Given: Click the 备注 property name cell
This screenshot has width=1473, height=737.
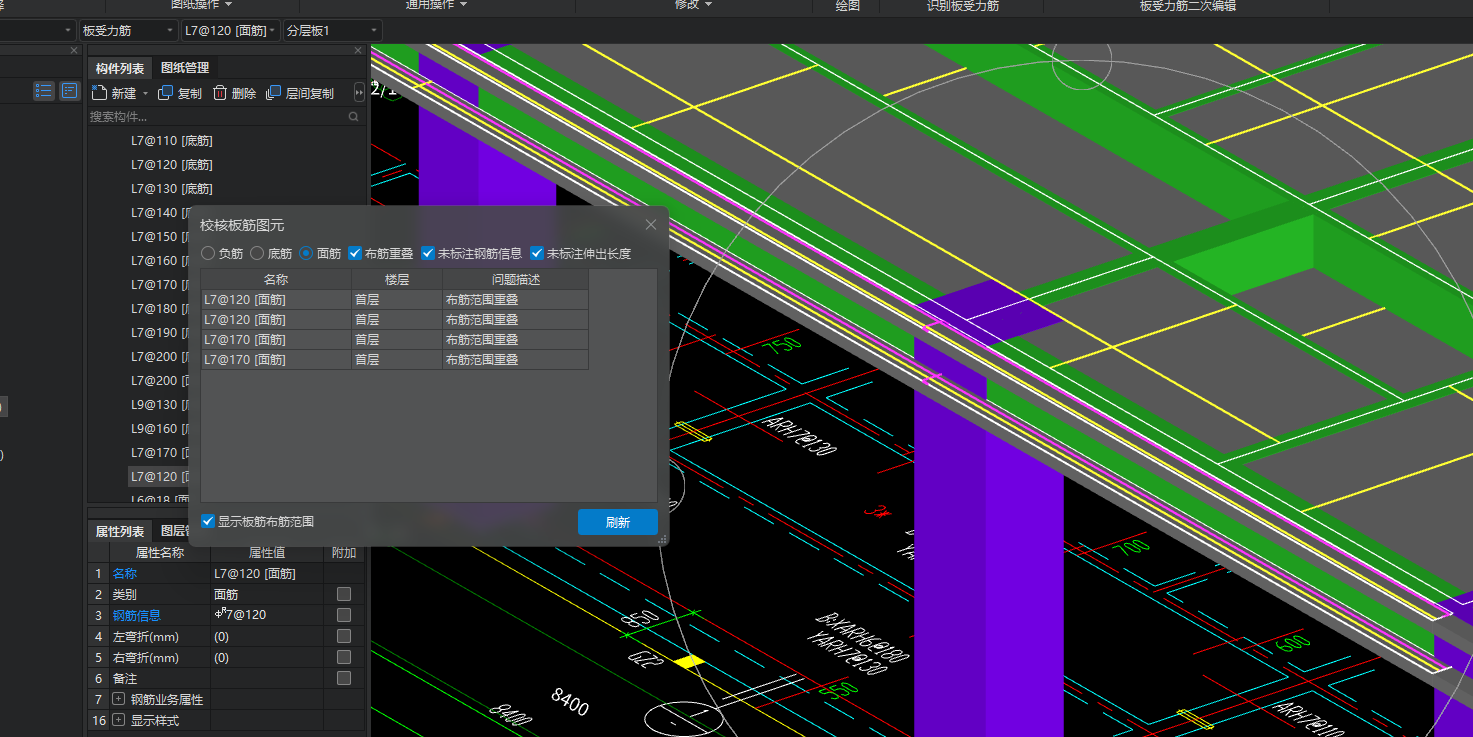Looking at the screenshot, I should point(159,678).
